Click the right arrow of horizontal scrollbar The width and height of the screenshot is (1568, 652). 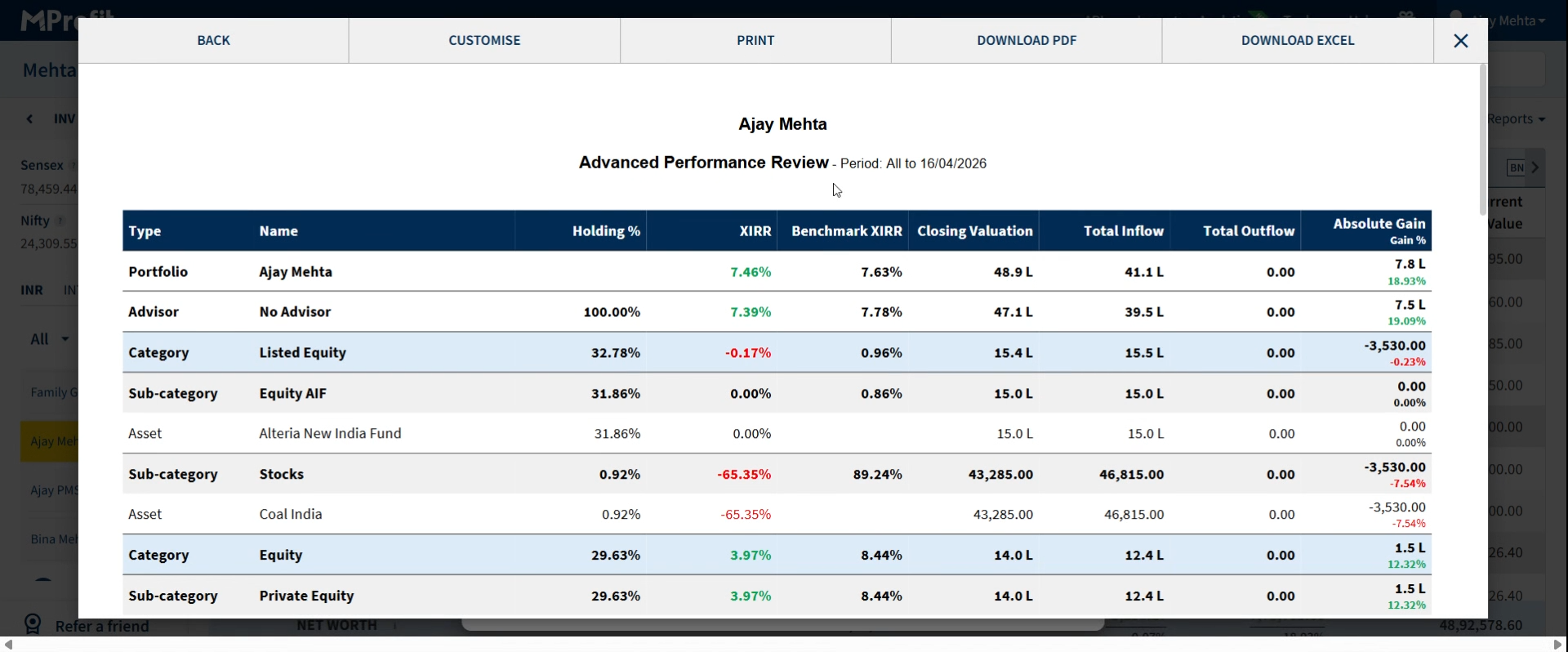[x=1557, y=645]
